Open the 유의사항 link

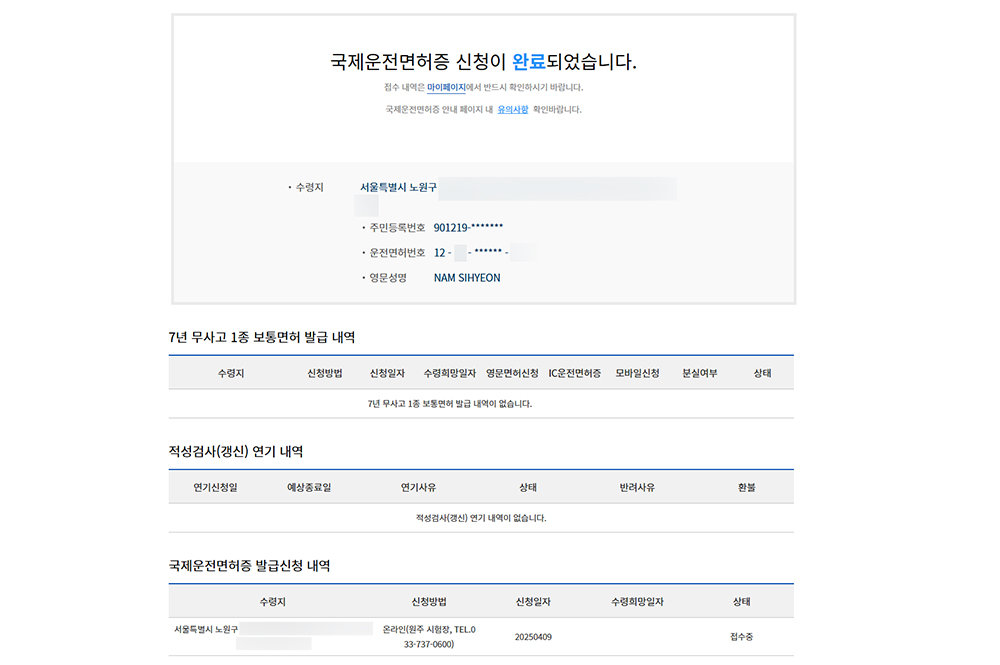pyautogui.click(x=512, y=110)
